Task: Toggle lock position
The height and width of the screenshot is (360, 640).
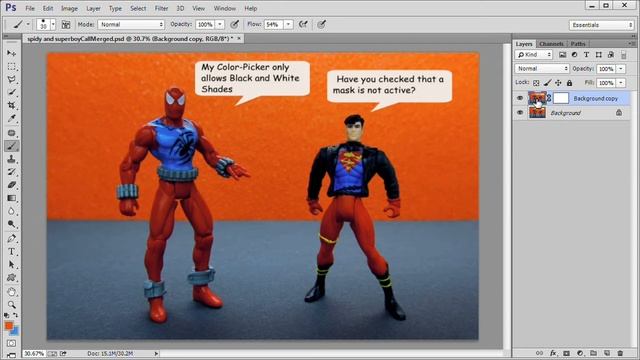Action: click(558, 83)
